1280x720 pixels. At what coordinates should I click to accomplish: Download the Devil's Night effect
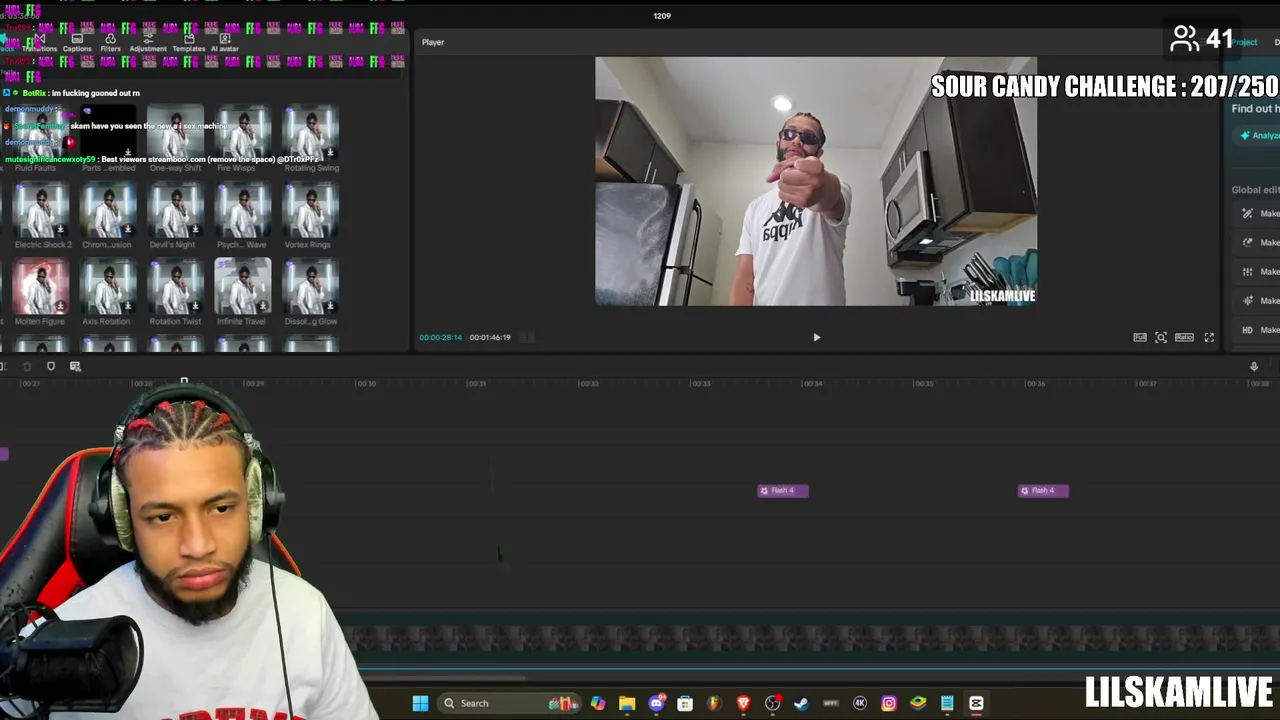pyautogui.click(x=195, y=230)
